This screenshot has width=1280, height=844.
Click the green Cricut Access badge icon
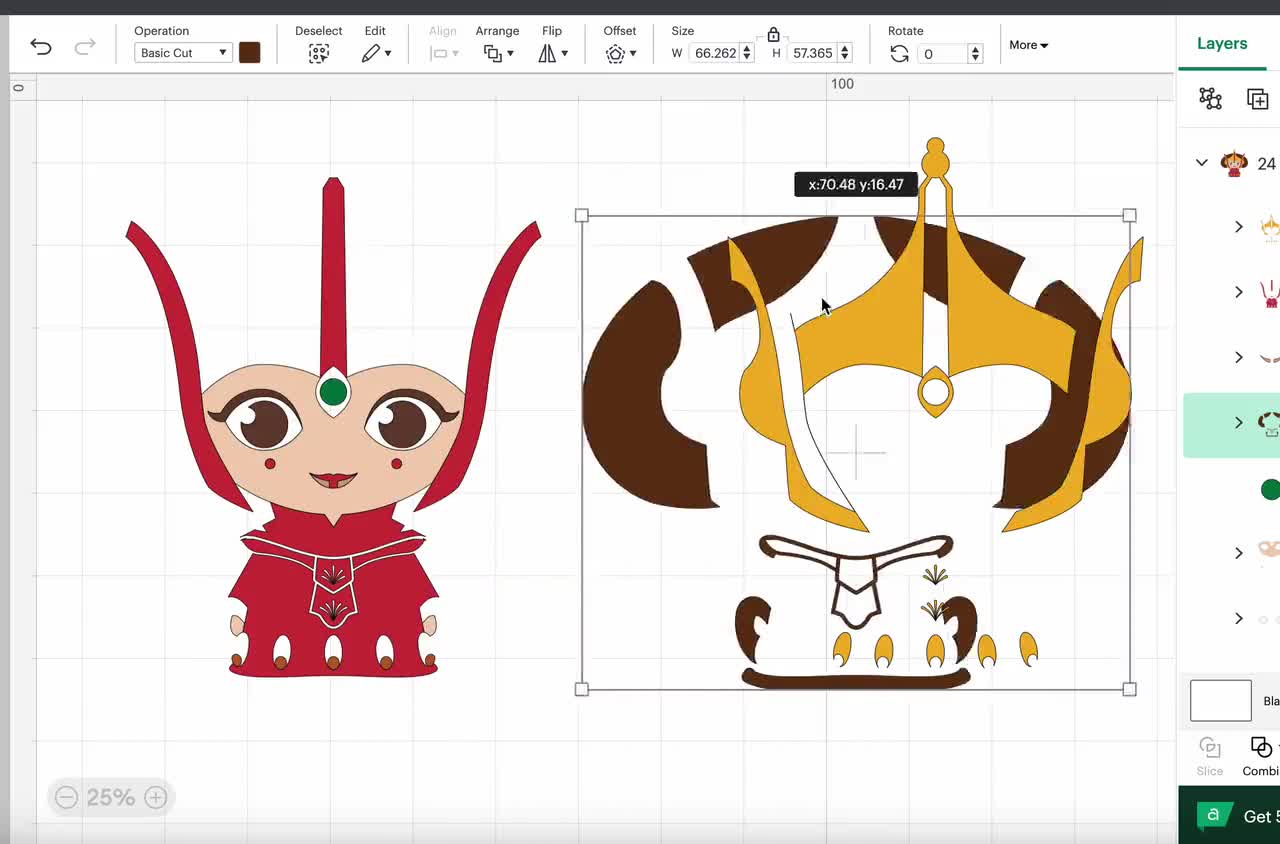[x=1213, y=815]
